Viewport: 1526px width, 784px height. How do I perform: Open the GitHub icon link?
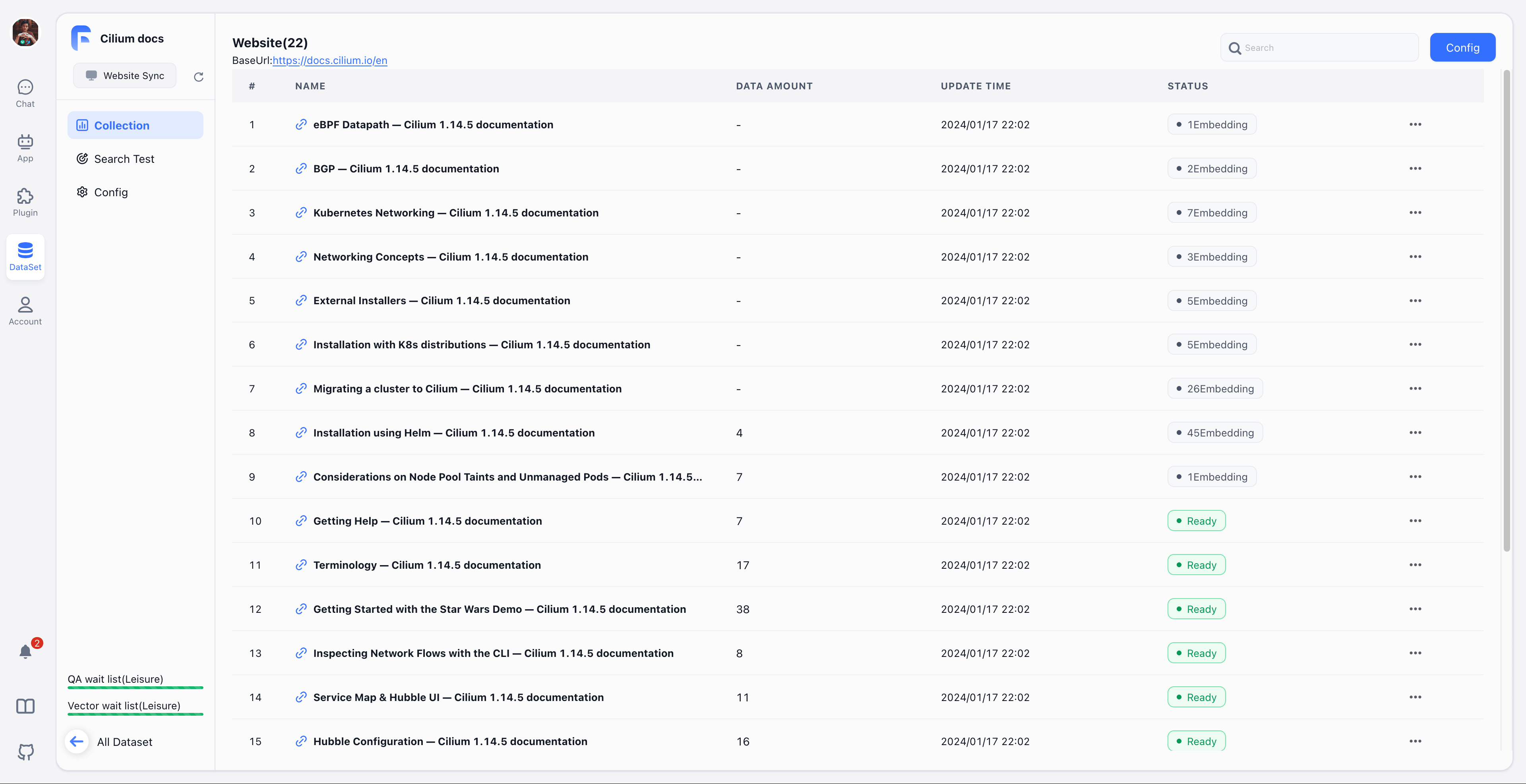pos(25,751)
